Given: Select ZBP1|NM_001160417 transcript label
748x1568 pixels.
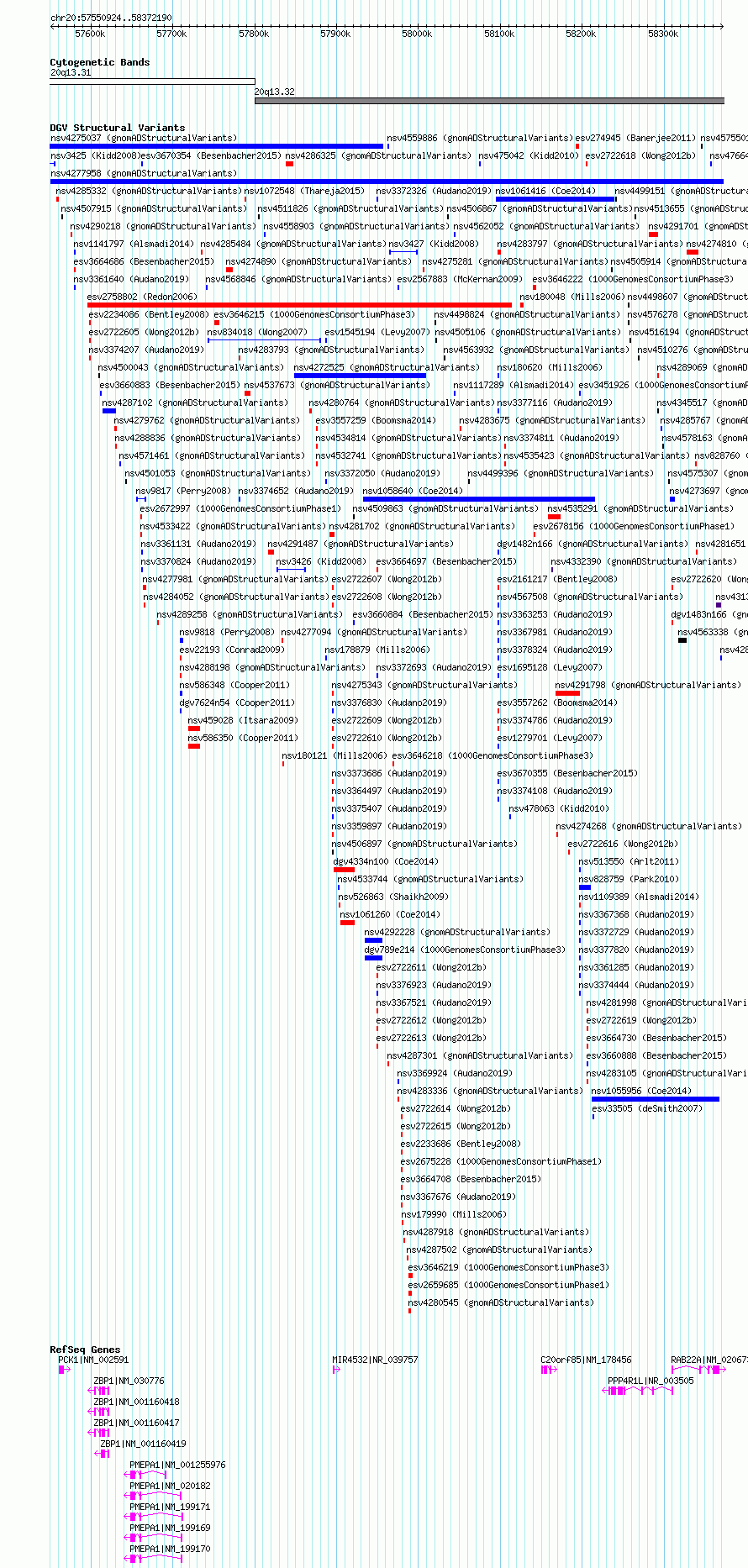Looking at the screenshot, I should click(x=136, y=1423).
